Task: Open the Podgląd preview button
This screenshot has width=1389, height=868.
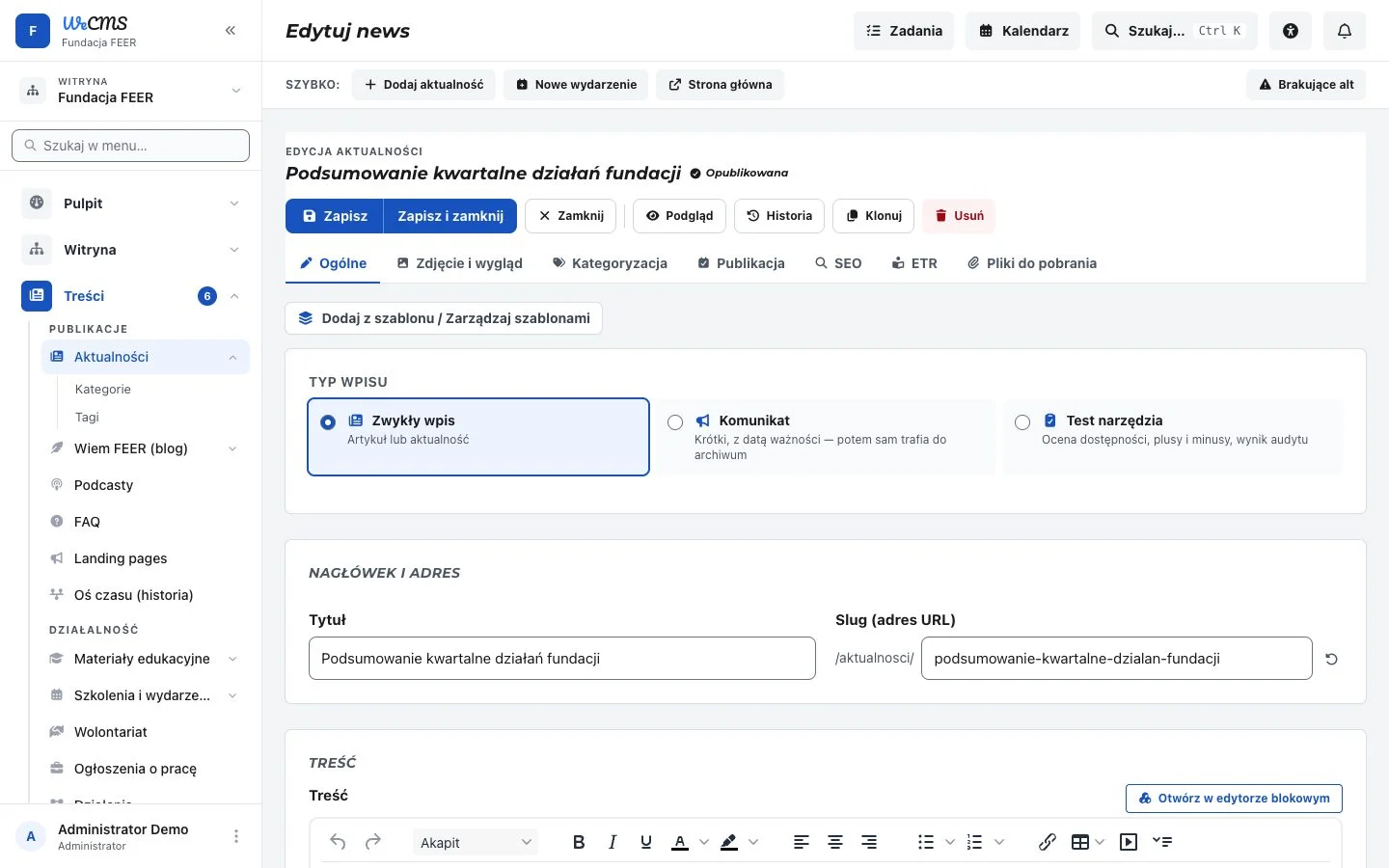Action: coord(680,216)
